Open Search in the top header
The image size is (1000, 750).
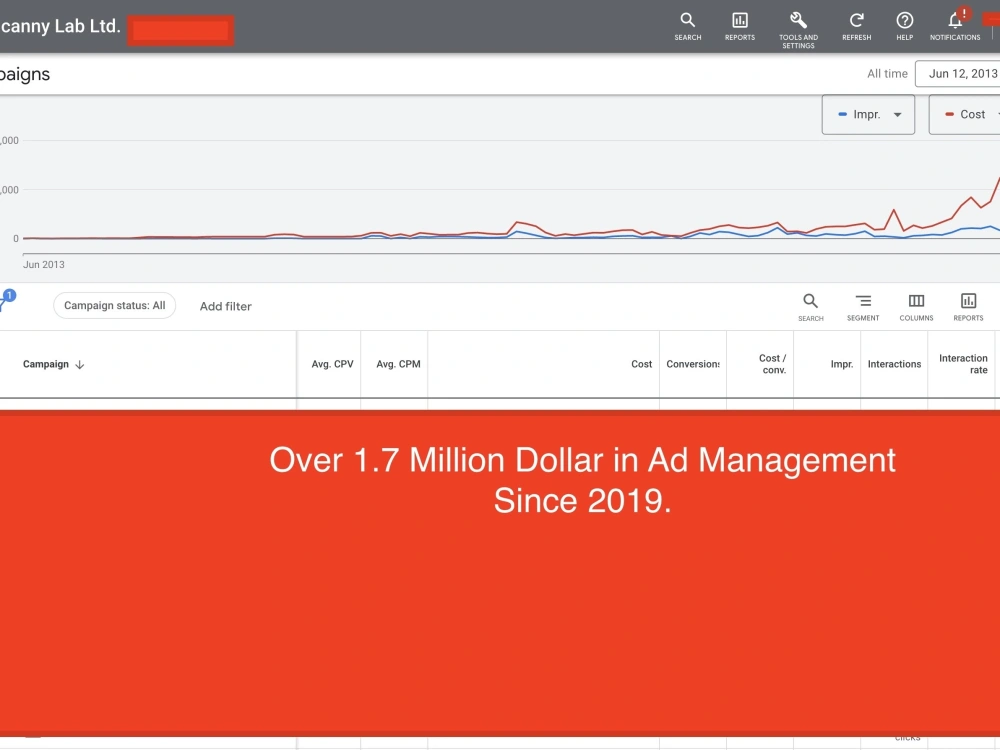pyautogui.click(x=688, y=27)
